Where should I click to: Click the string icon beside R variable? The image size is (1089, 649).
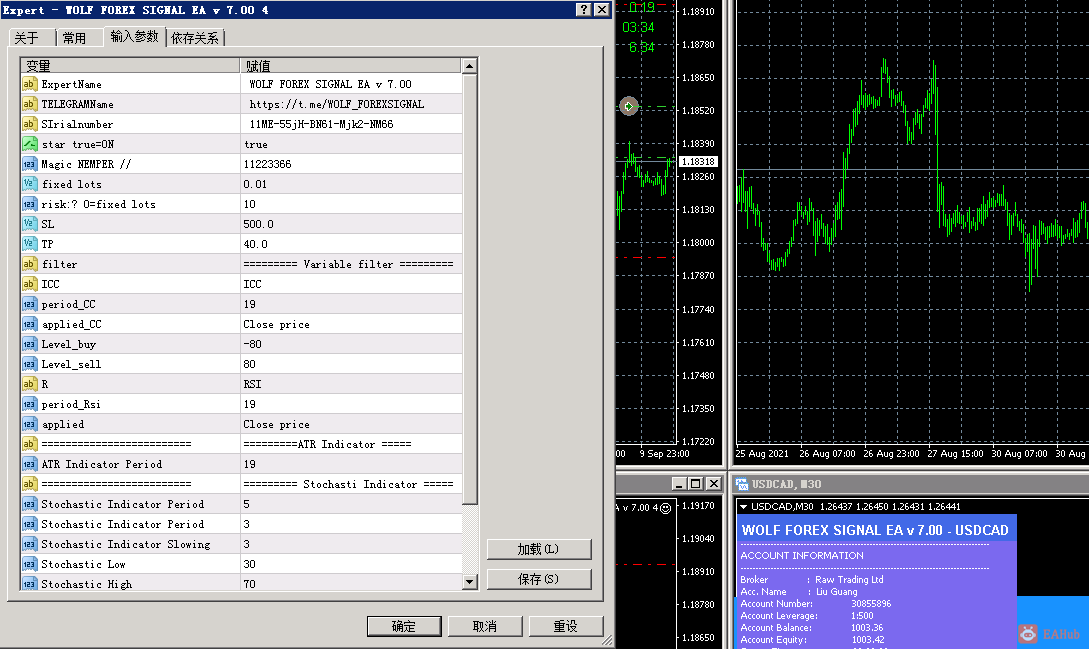[29, 384]
